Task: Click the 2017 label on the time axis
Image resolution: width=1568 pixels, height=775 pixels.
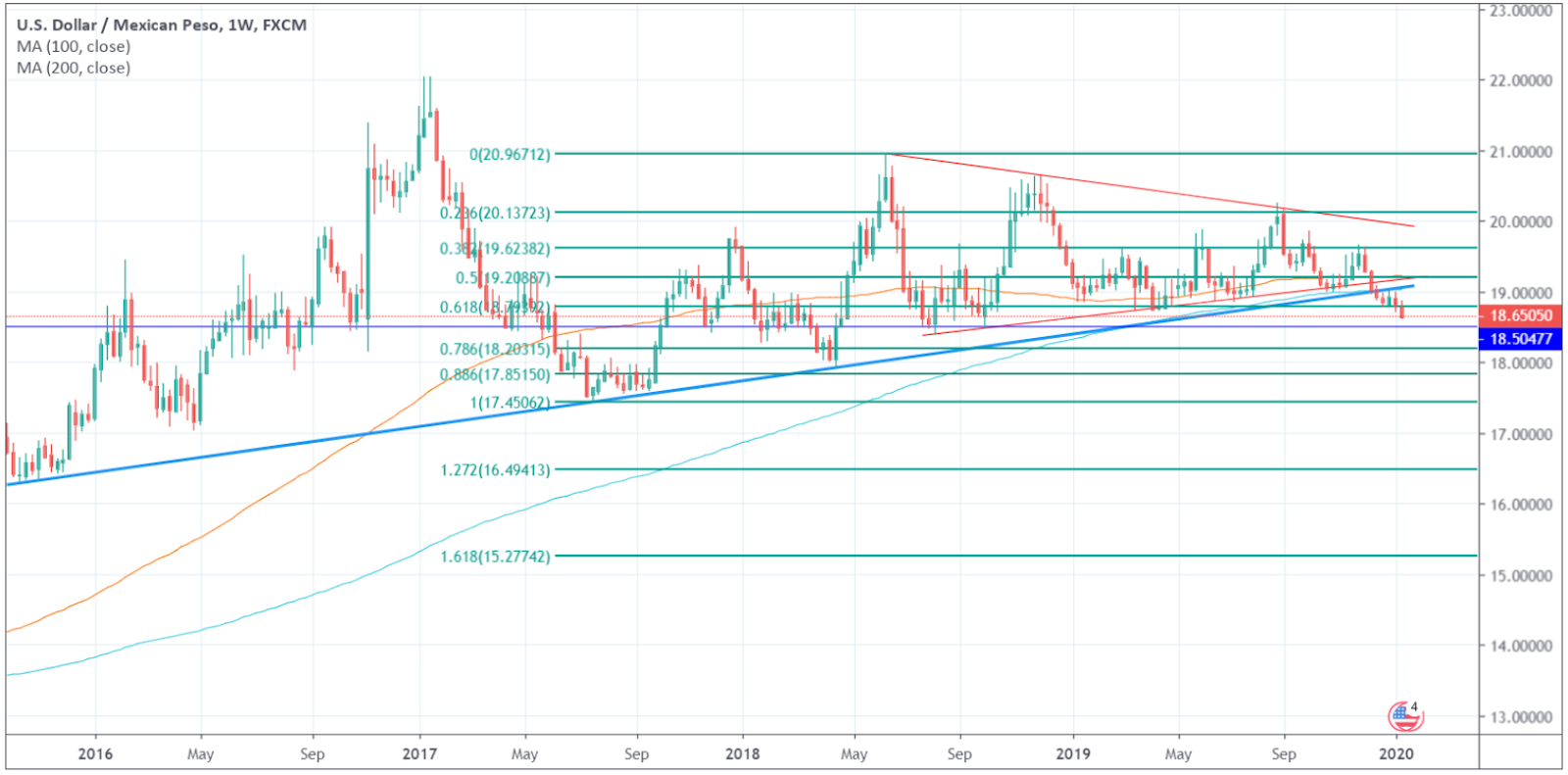Action: pos(419,753)
